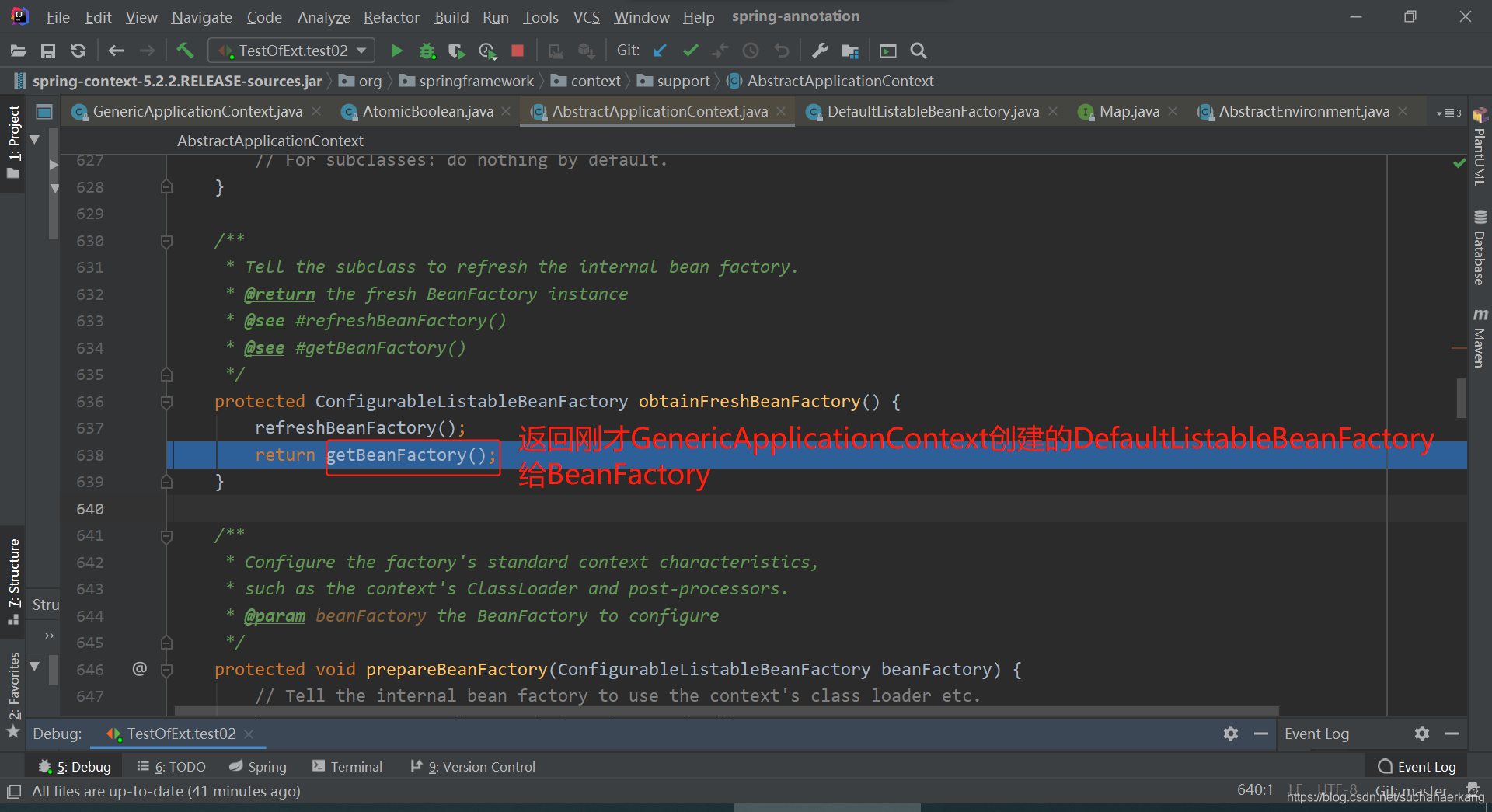Click the 'springframework' breadcrumb

pyautogui.click(x=467, y=82)
